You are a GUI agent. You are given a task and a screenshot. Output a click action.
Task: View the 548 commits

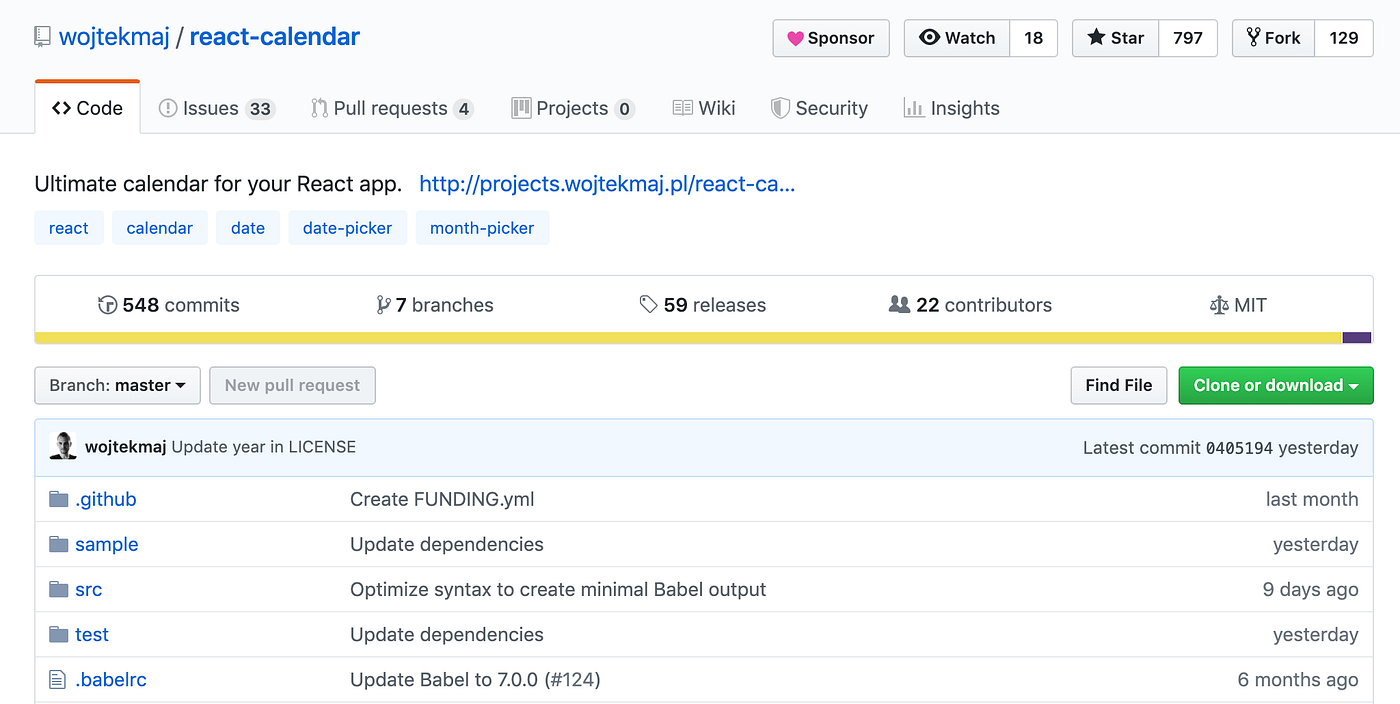click(x=169, y=305)
